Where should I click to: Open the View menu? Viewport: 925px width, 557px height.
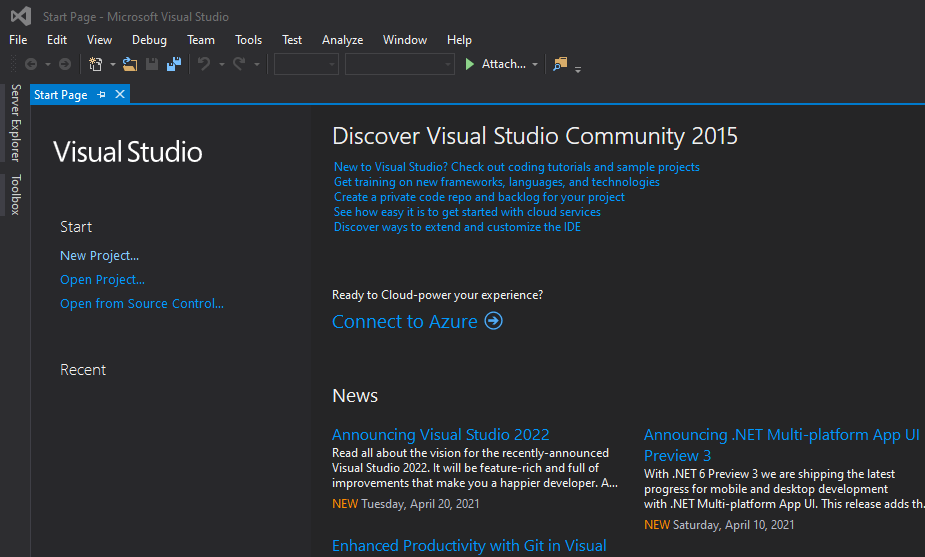(99, 40)
